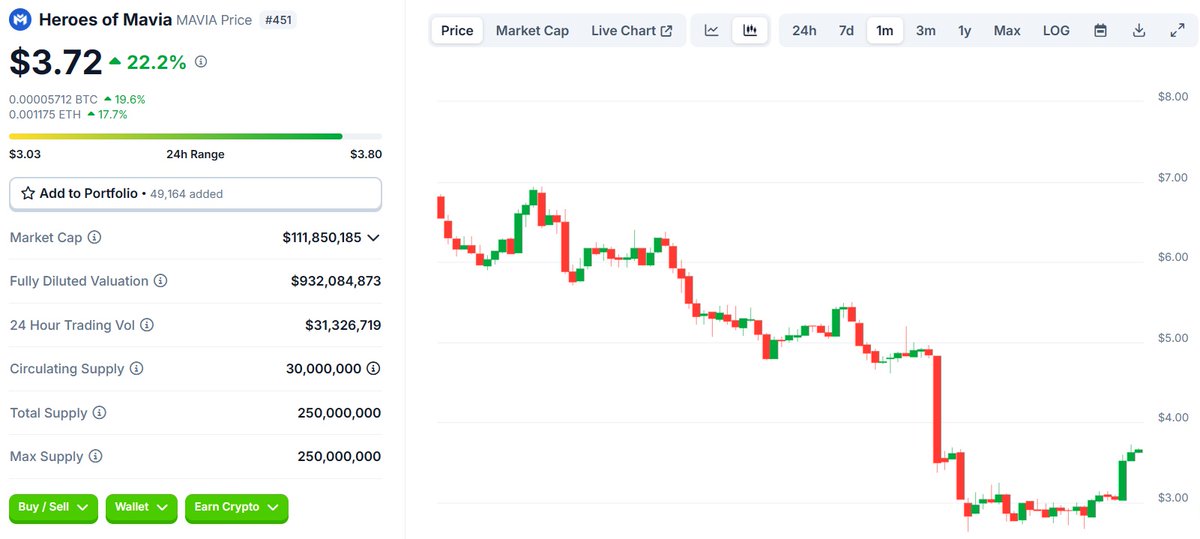Show Max Supply info icon
Image resolution: width=1200 pixels, height=539 pixels.
[95, 456]
